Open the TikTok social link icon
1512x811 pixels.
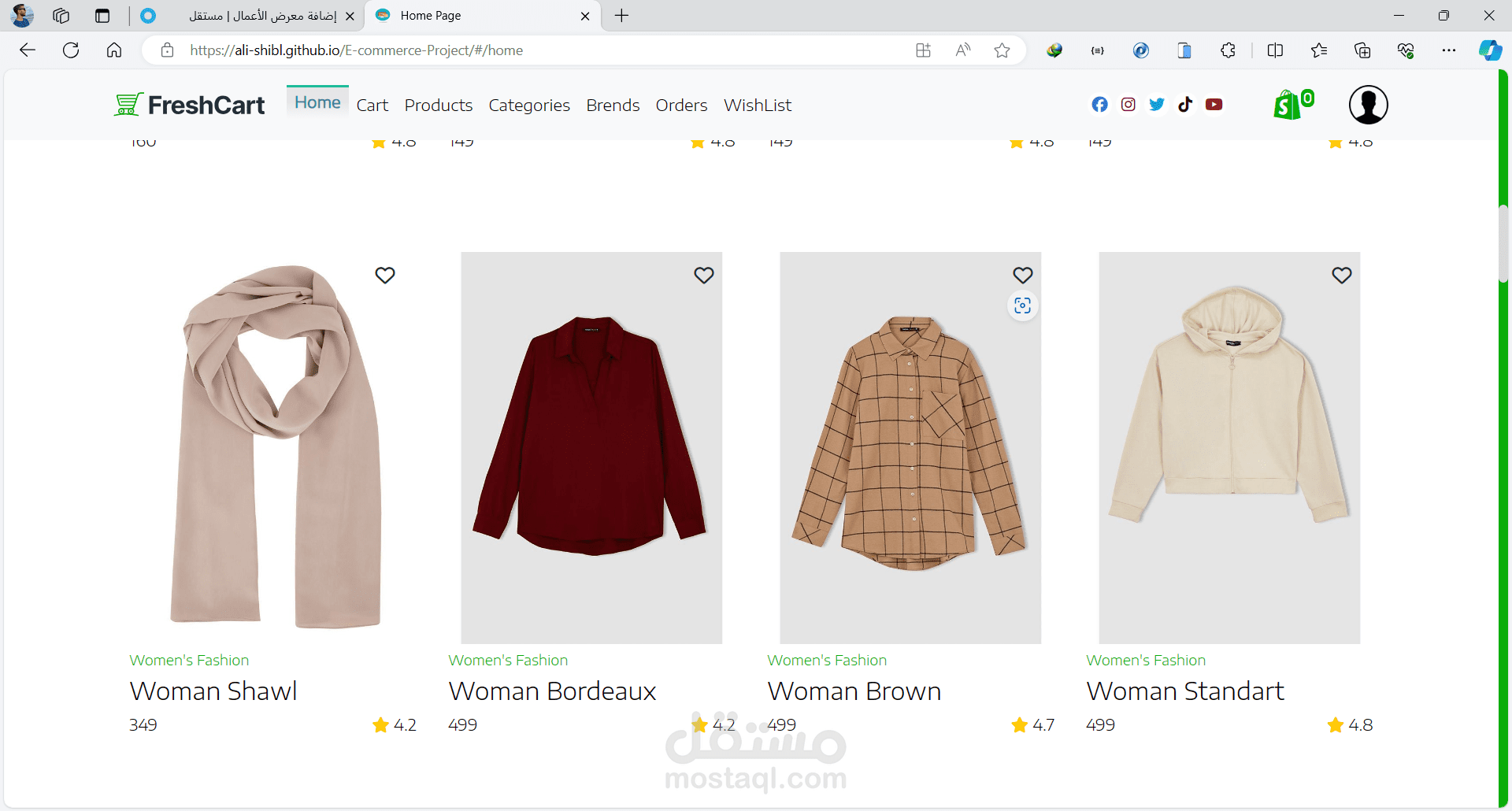1185,105
